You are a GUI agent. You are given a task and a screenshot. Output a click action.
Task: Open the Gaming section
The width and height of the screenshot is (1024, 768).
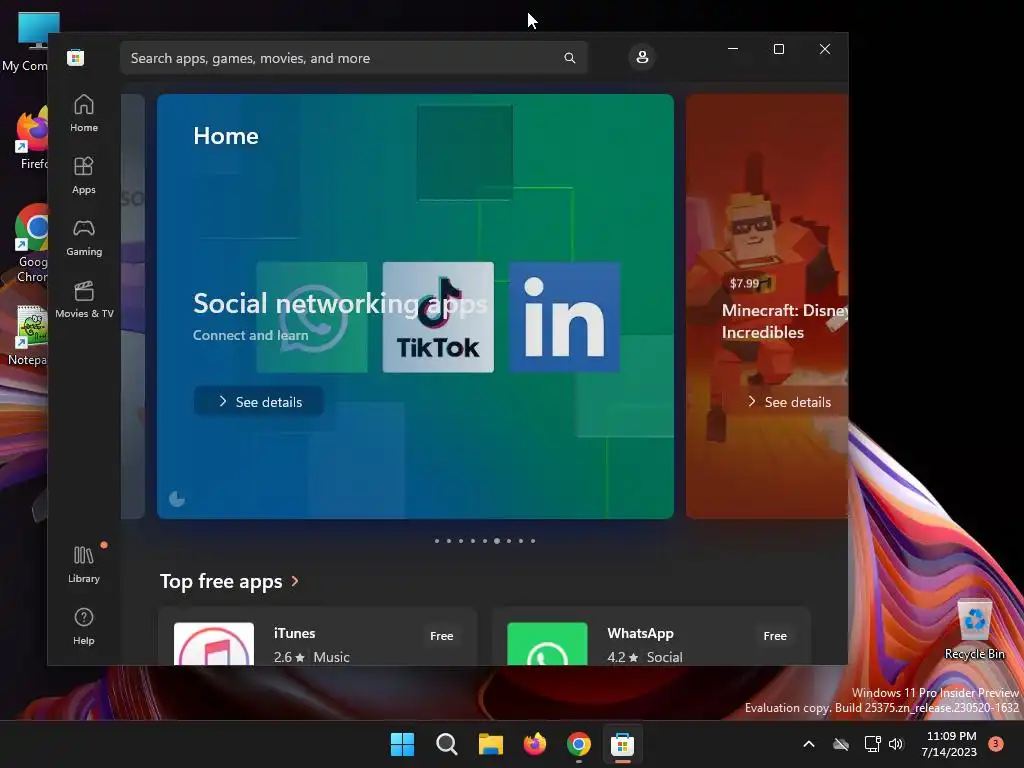84,238
